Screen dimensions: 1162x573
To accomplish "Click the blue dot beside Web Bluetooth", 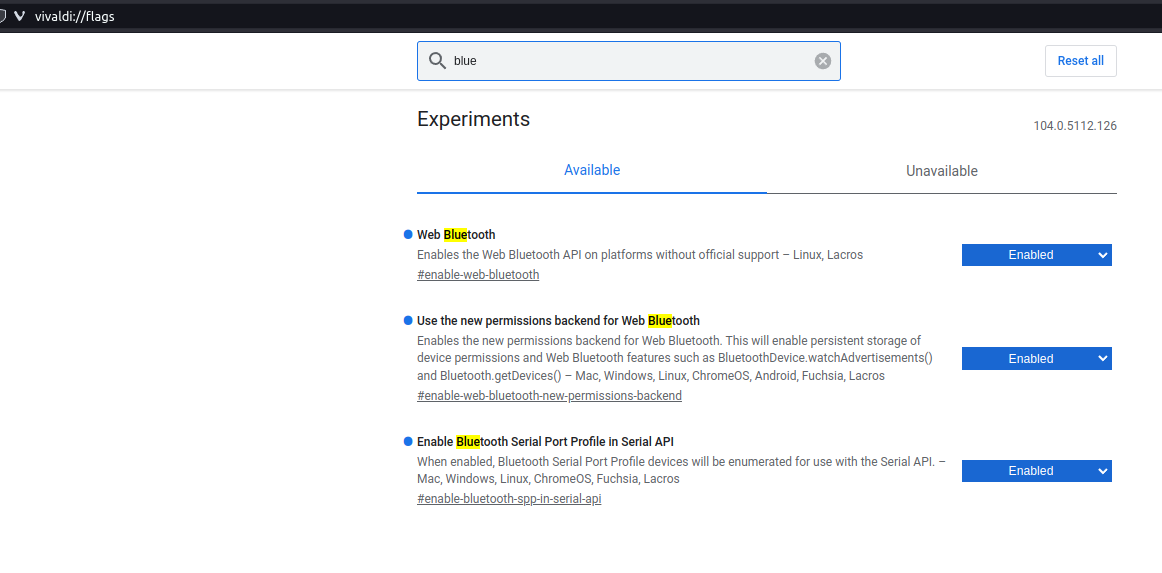I will point(408,234).
